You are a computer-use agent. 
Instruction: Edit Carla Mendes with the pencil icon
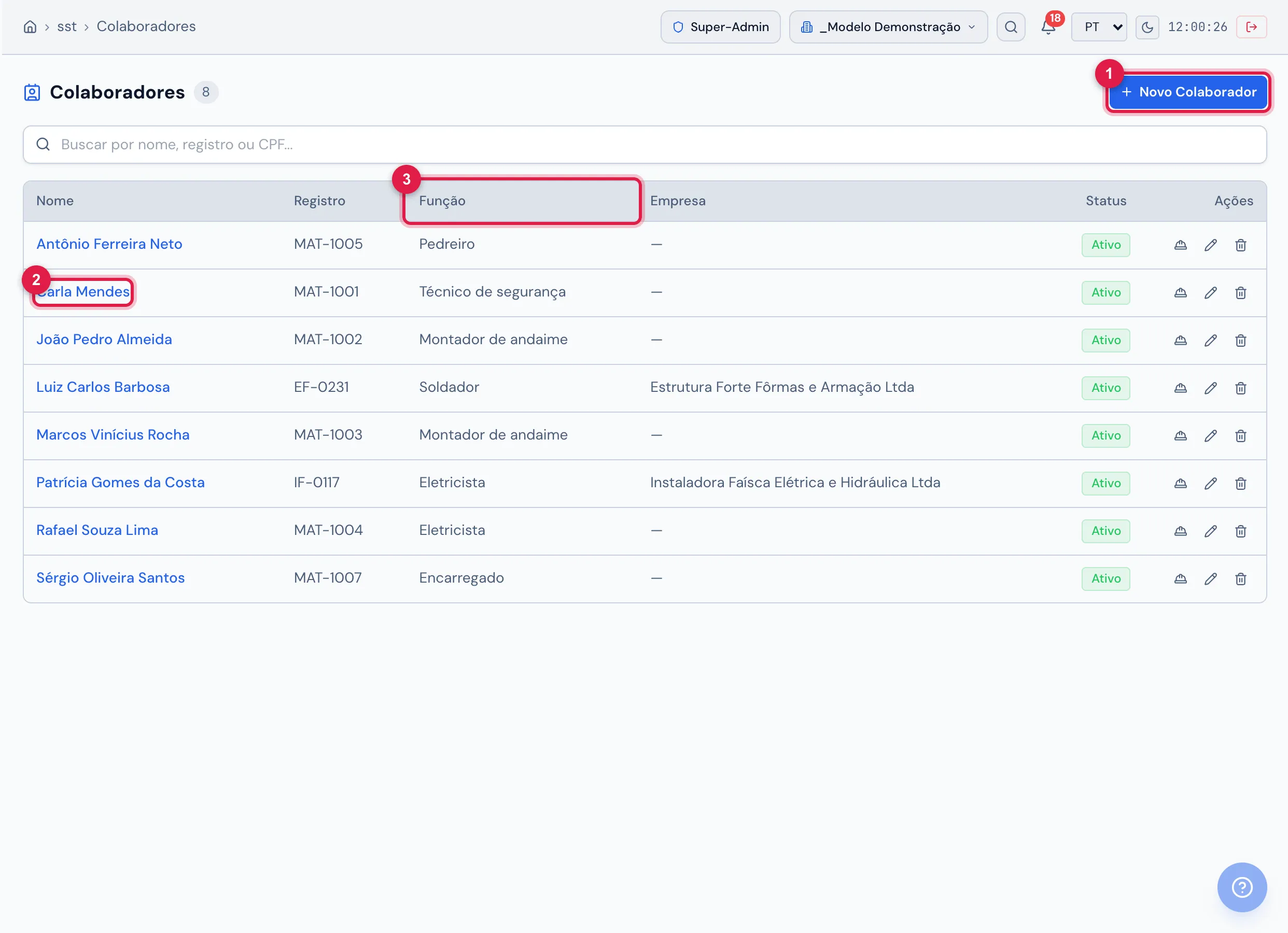(1211, 292)
